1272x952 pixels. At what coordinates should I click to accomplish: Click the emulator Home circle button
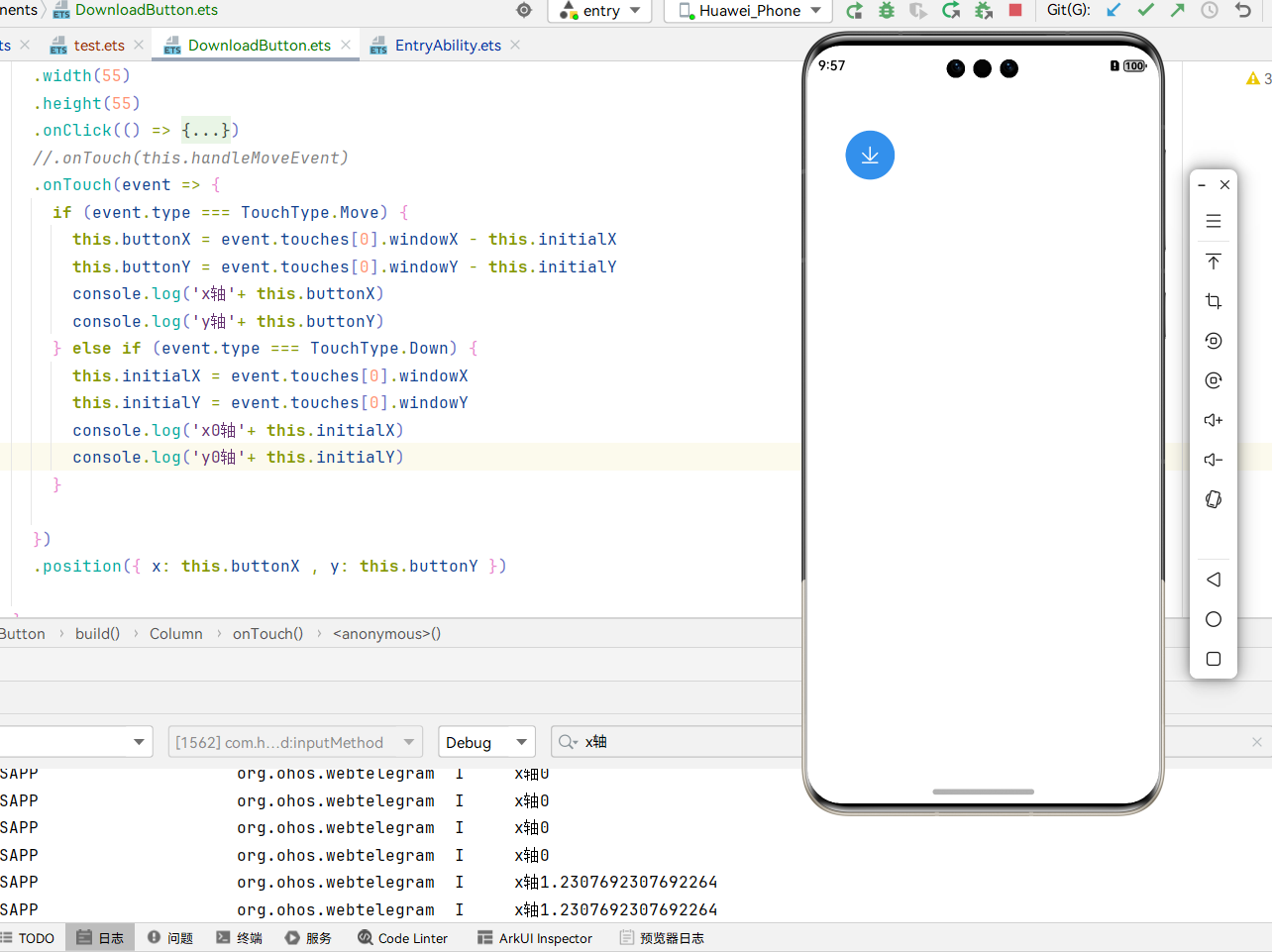[x=1214, y=619]
